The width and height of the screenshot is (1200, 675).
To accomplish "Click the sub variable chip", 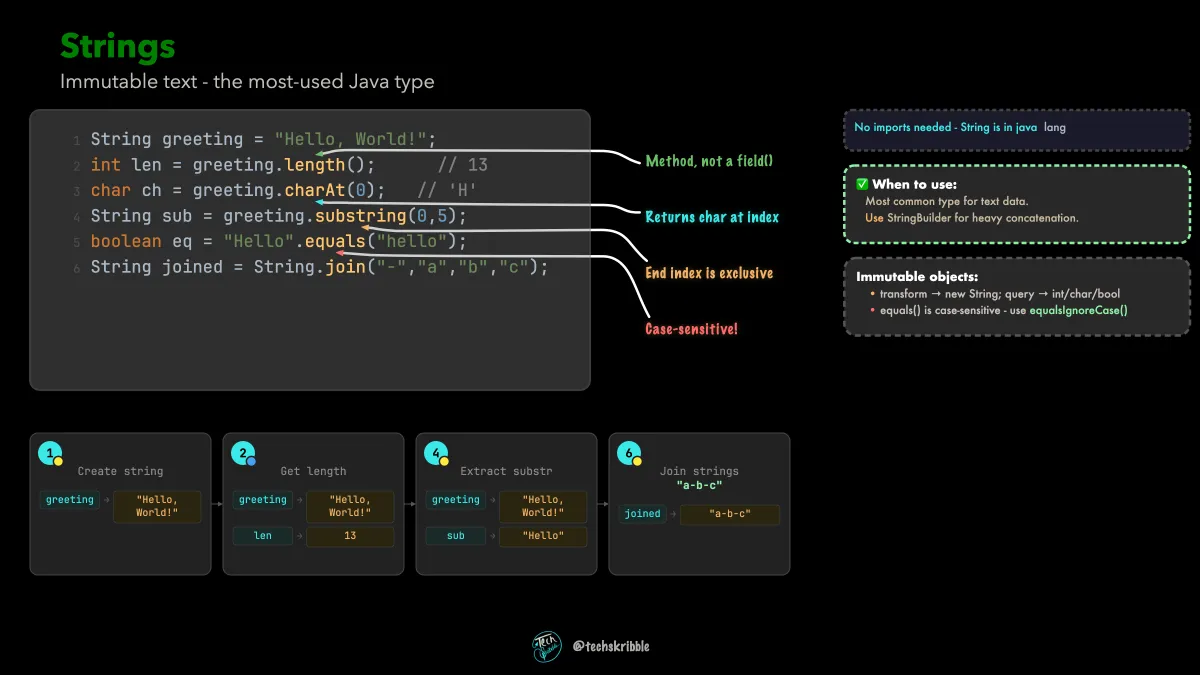I will click(x=456, y=536).
